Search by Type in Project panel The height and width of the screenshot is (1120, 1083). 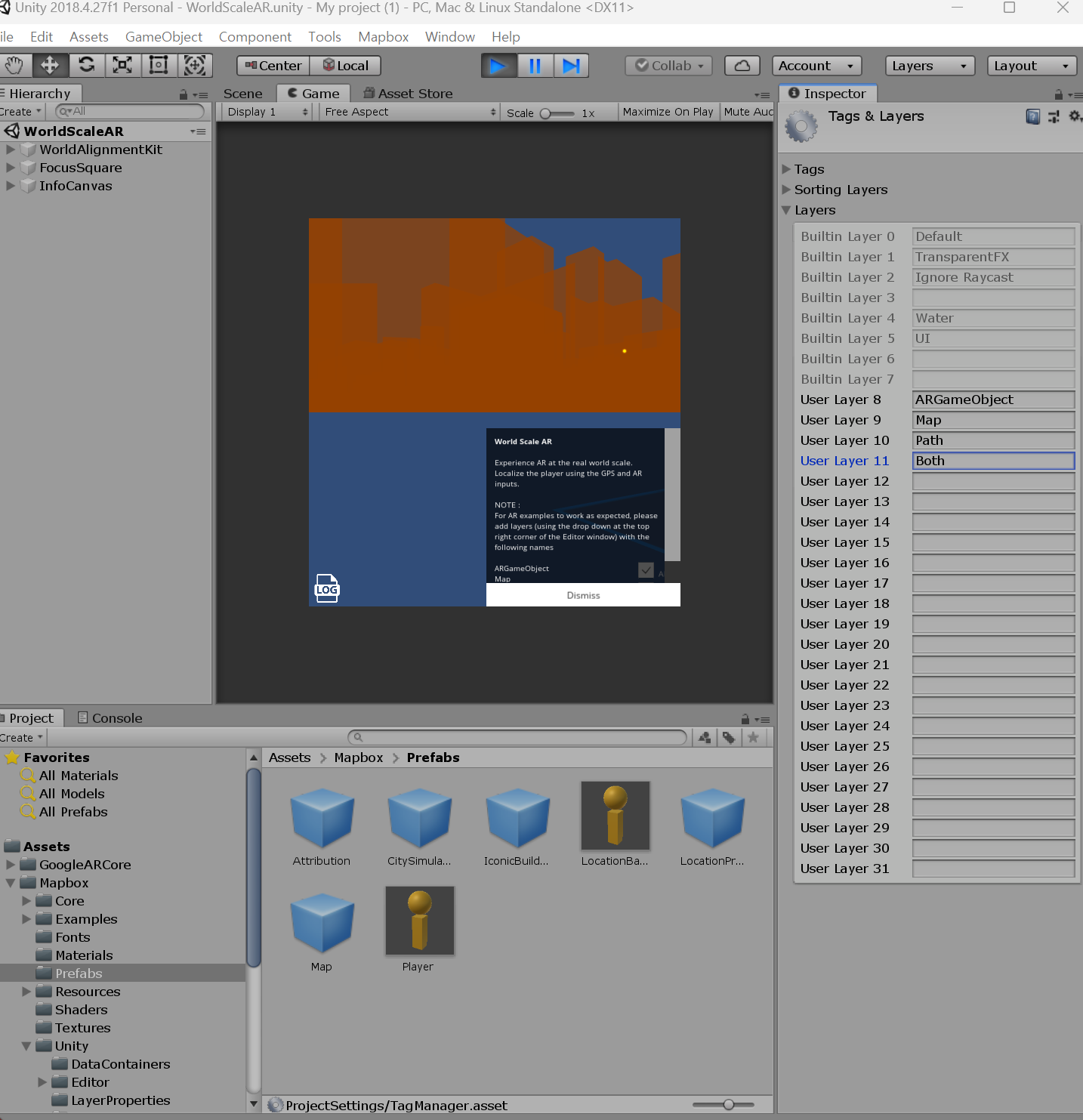pyautogui.click(x=705, y=738)
